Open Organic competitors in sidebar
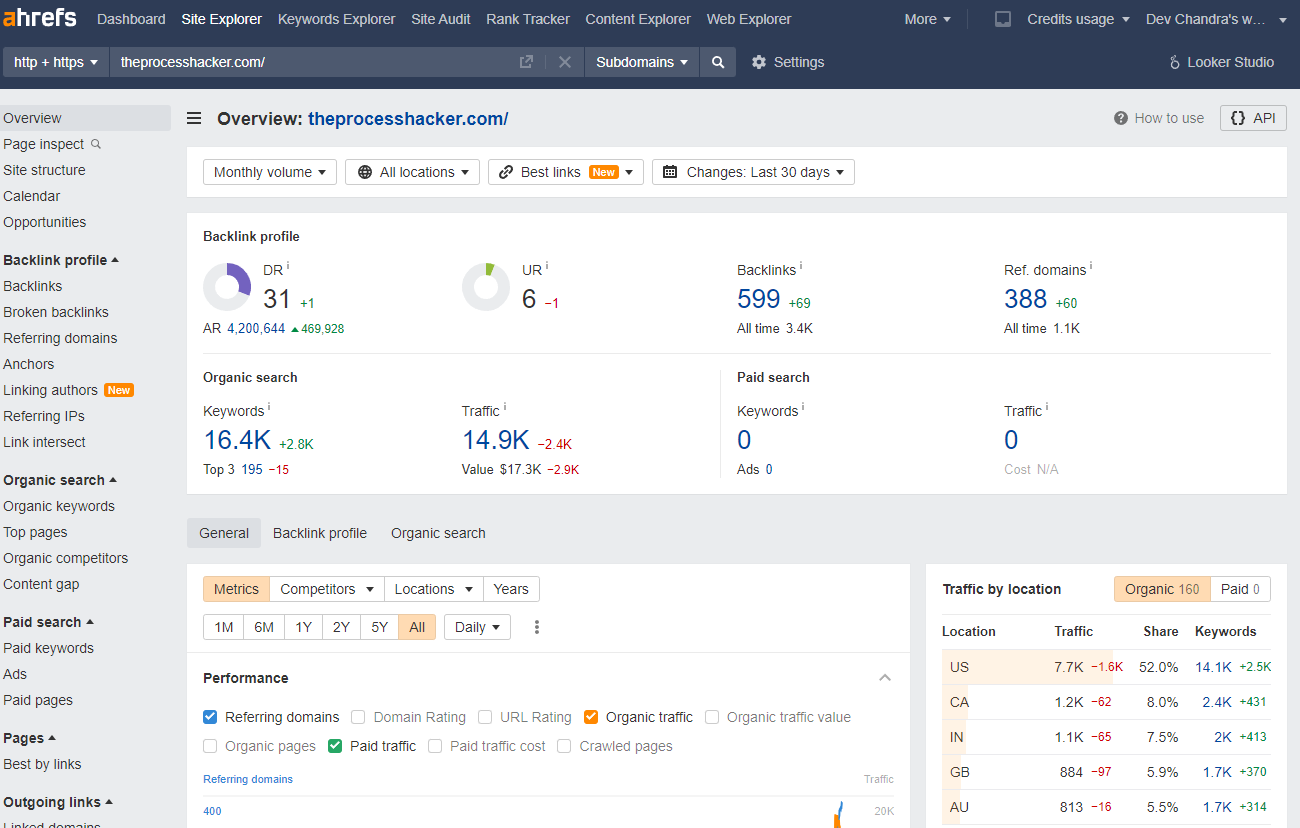 coord(65,558)
